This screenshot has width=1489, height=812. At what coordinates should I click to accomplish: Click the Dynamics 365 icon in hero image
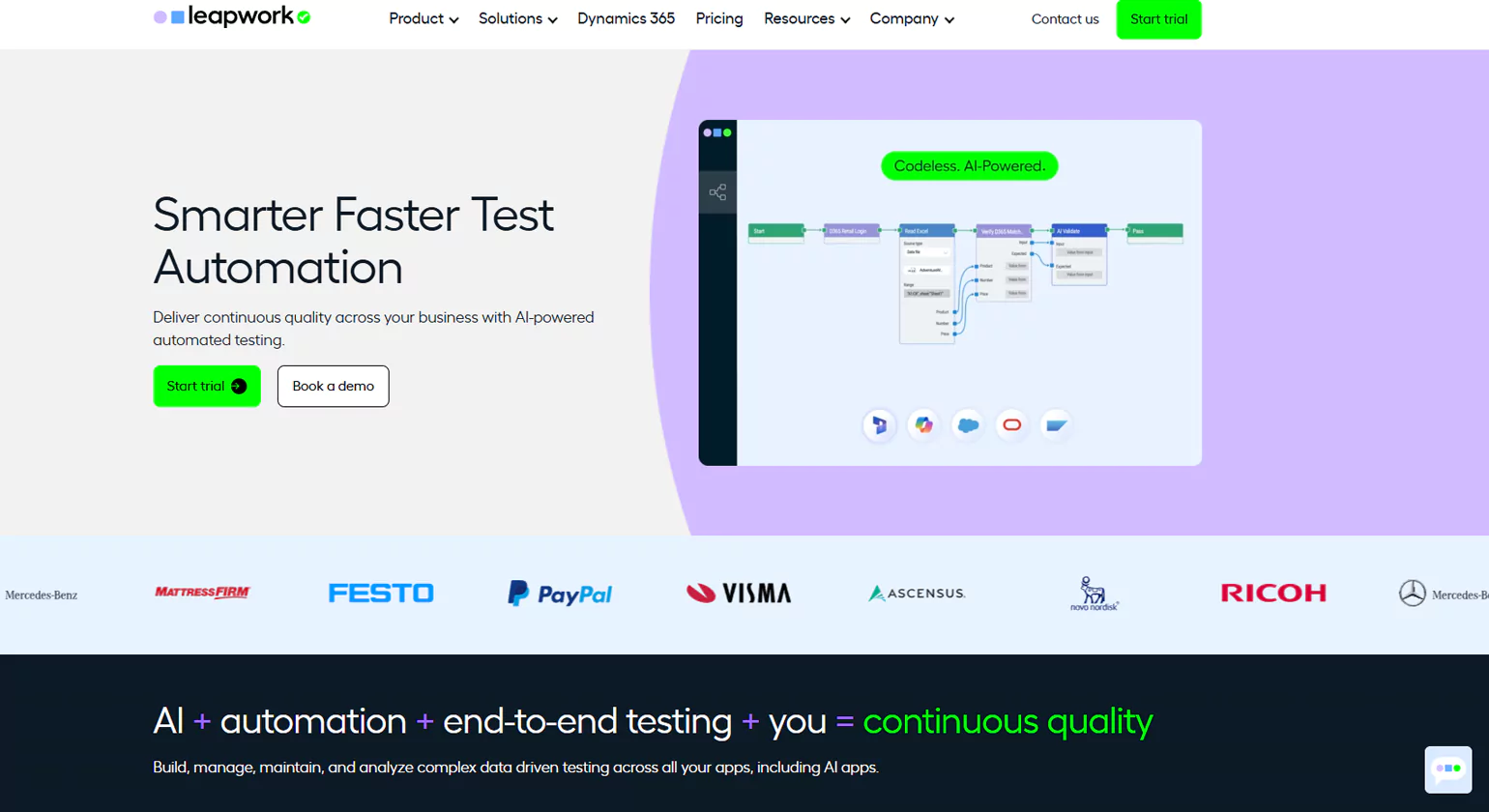(879, 425)
